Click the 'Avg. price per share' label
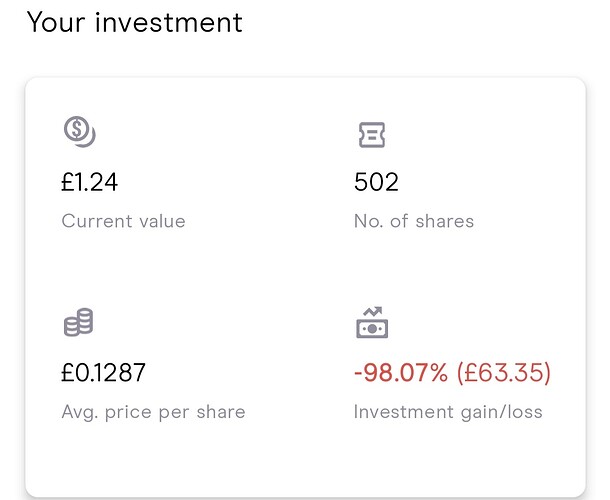 click(153, 412)
